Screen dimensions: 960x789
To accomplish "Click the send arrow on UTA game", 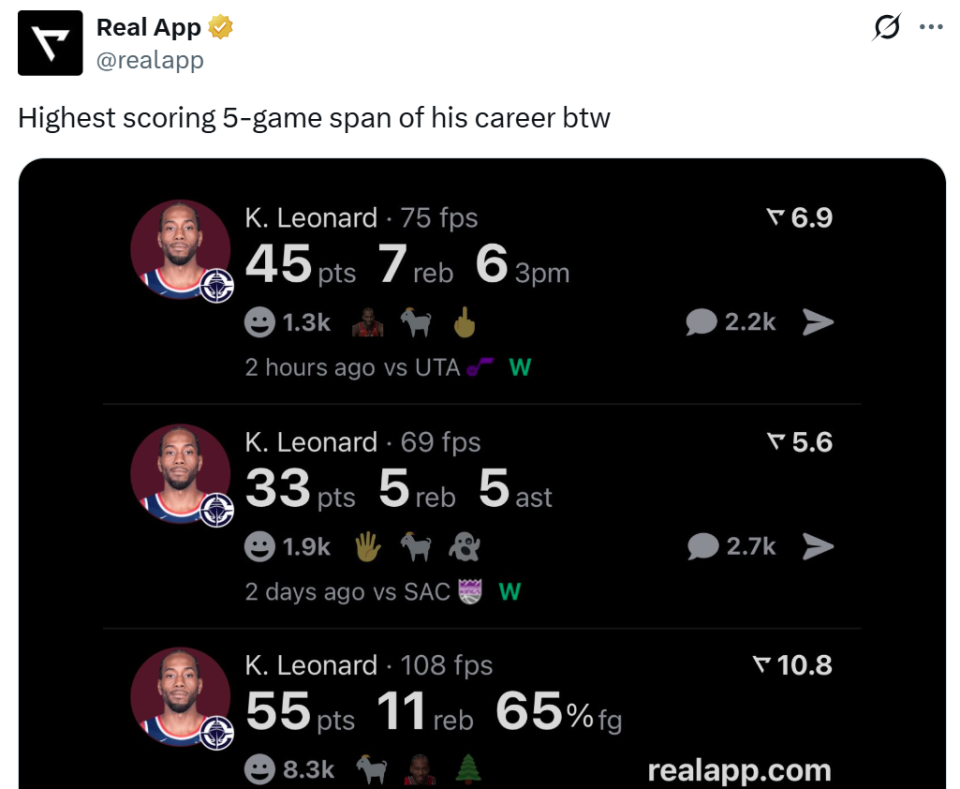I will coord(818,323).
